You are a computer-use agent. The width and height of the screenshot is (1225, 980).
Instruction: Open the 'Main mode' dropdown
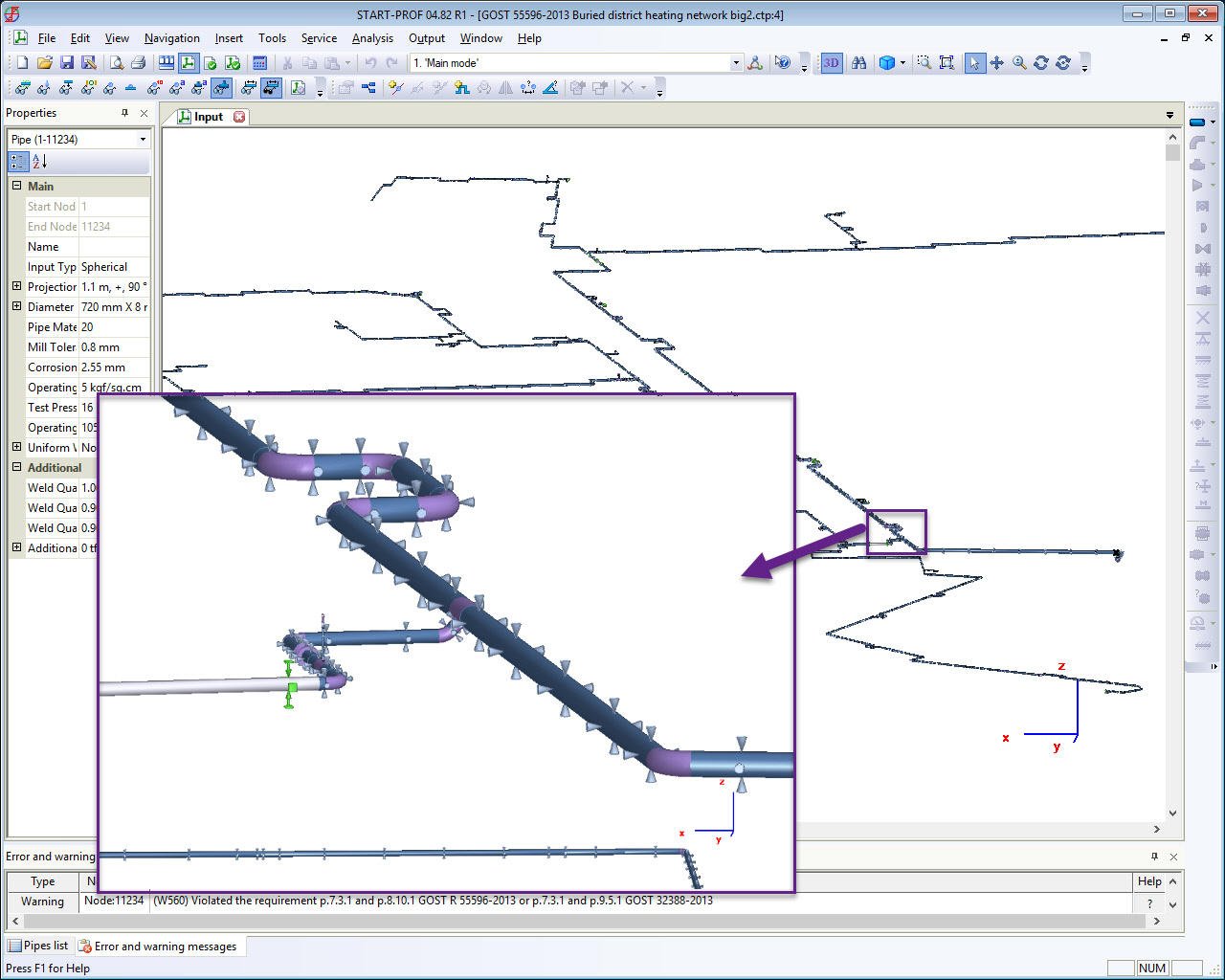[x=736, y=63]
